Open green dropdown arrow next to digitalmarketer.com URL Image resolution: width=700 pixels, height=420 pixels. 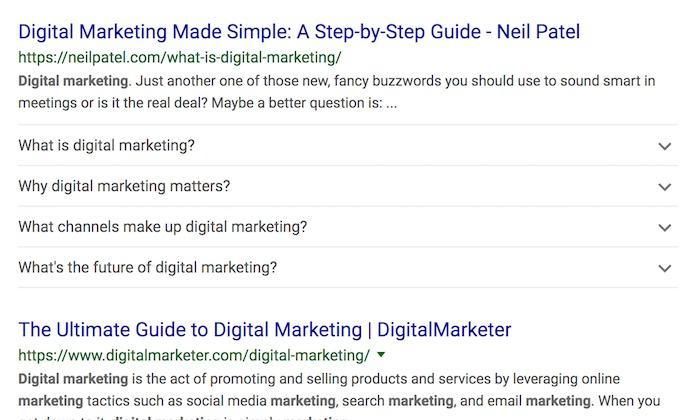[x=381, y=355]
